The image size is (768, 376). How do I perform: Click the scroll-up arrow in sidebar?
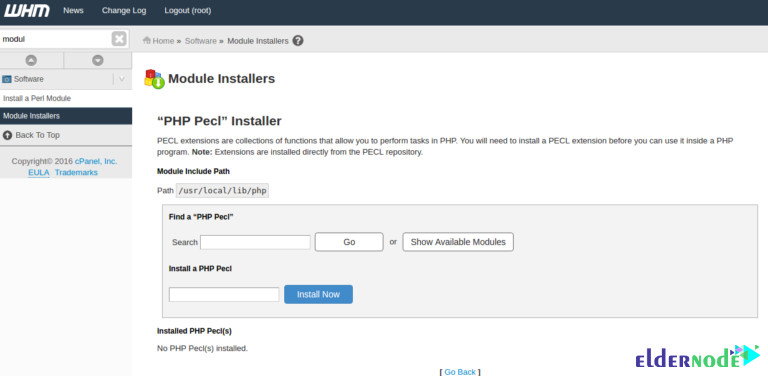31,60
